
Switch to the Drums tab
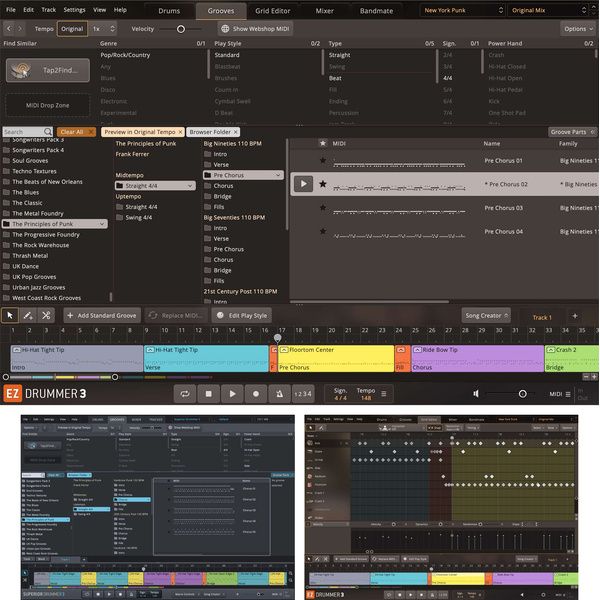coord(169,11)
